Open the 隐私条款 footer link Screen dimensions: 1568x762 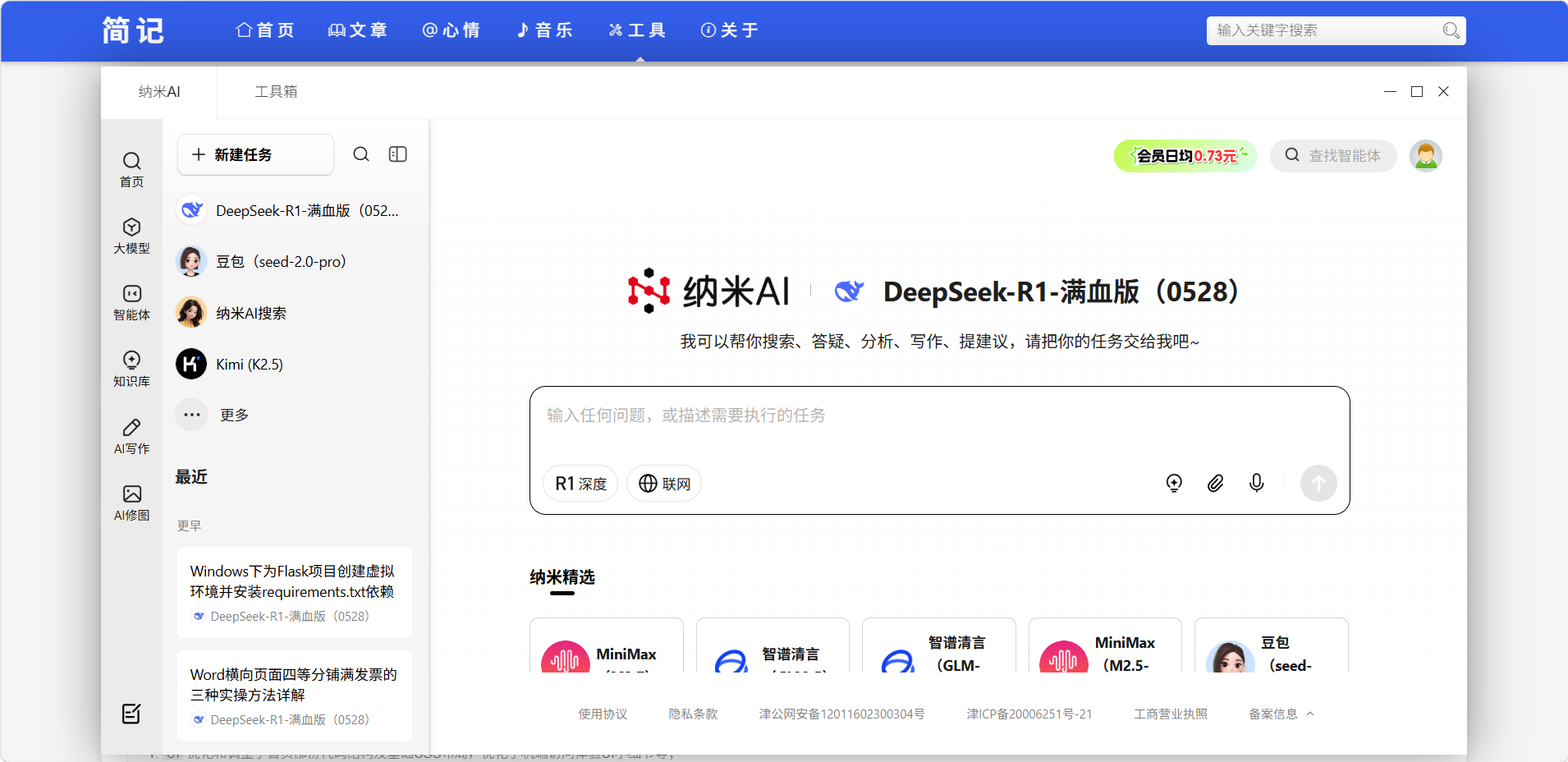click(693, 714)
